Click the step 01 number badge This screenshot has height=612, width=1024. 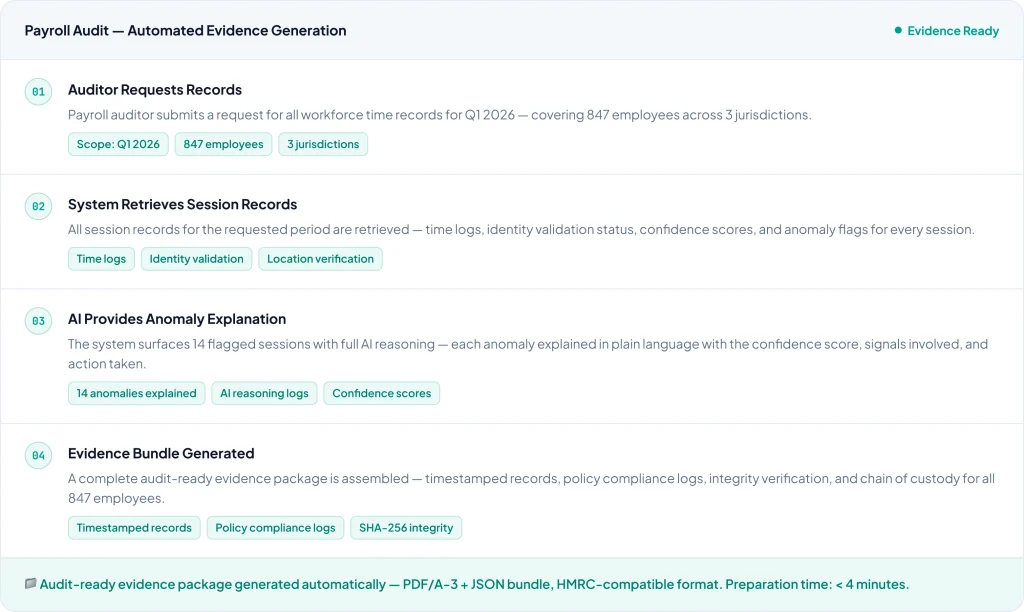click(38, 92)
